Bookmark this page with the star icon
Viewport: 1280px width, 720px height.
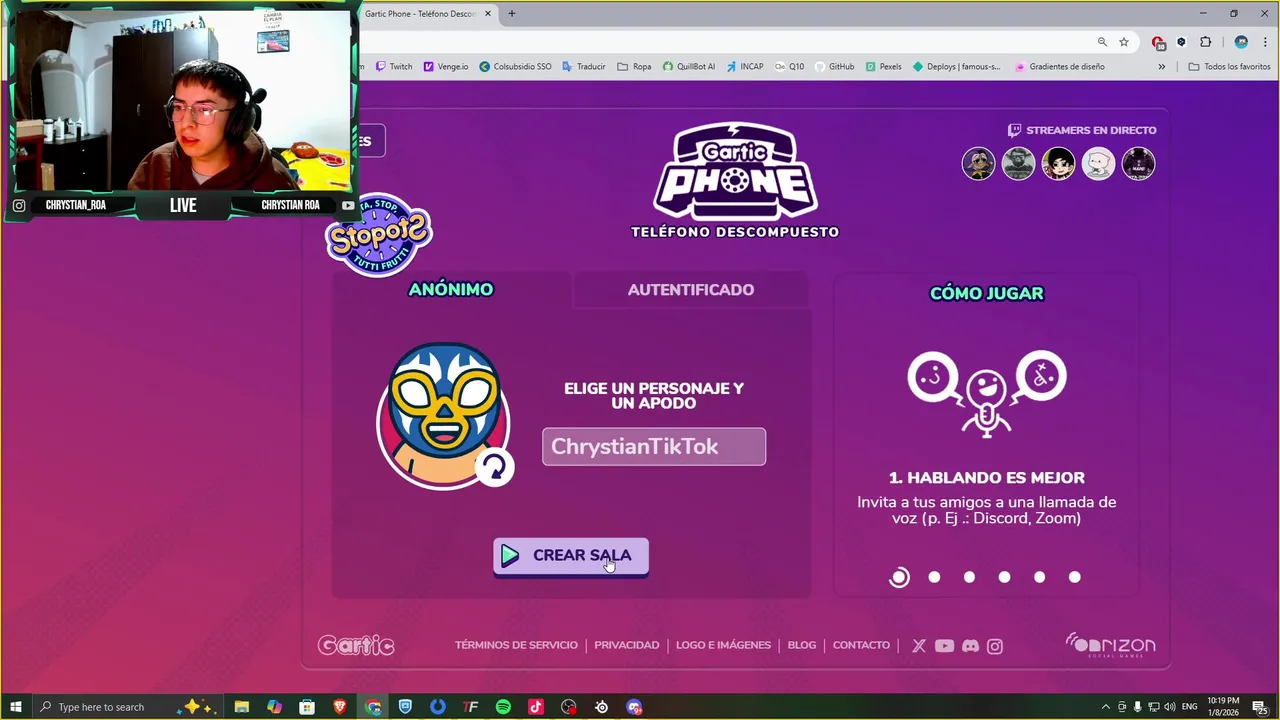[1124, 42]
